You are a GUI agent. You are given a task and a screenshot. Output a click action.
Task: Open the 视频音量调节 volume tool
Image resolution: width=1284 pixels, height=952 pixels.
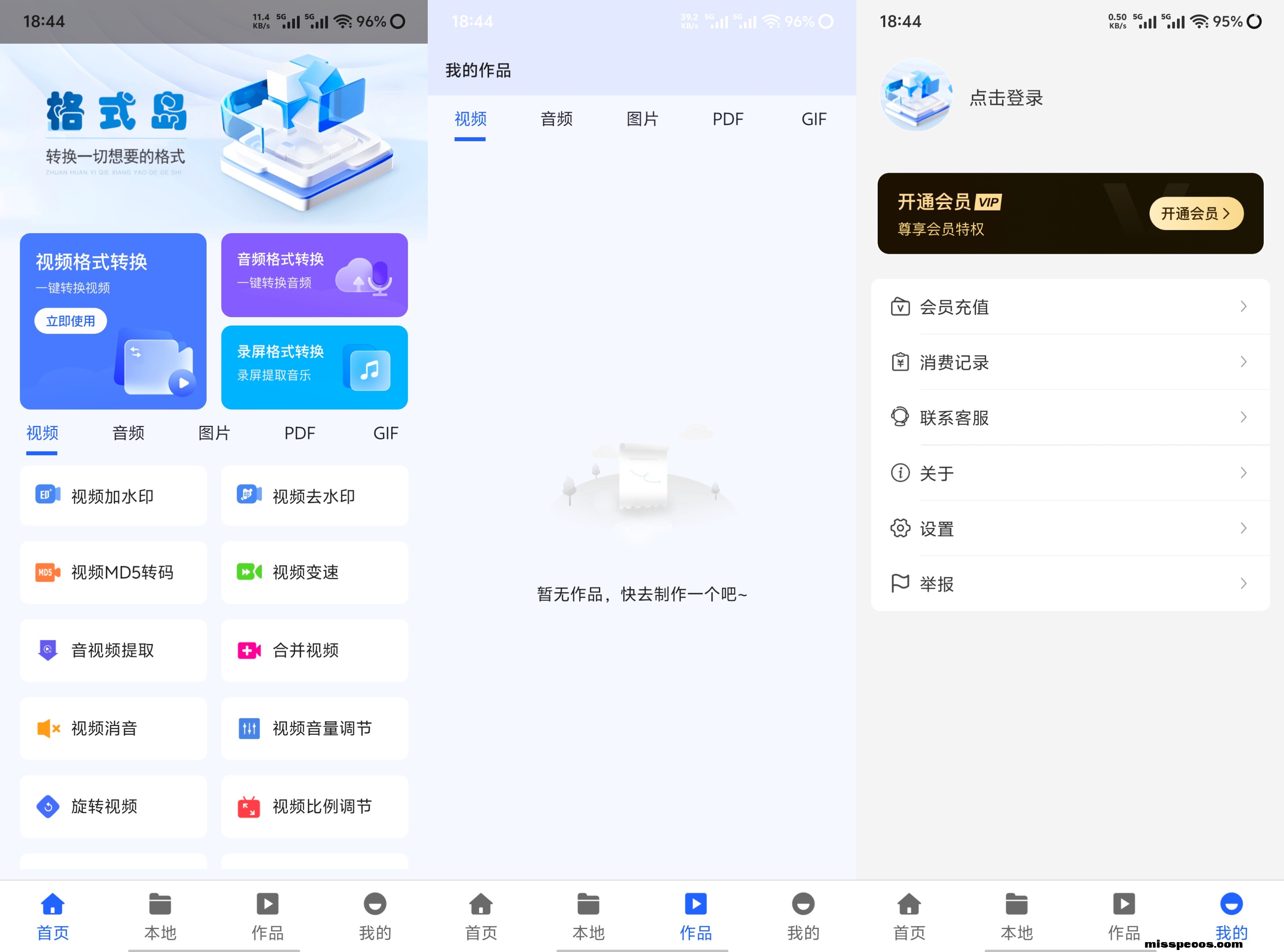tap(314, 728)
